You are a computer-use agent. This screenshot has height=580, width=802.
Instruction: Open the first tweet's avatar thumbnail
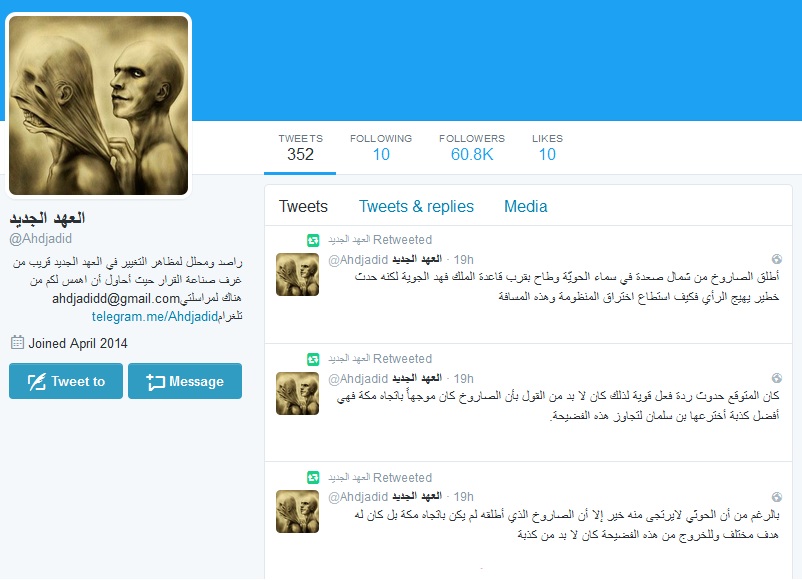(297, 275)
